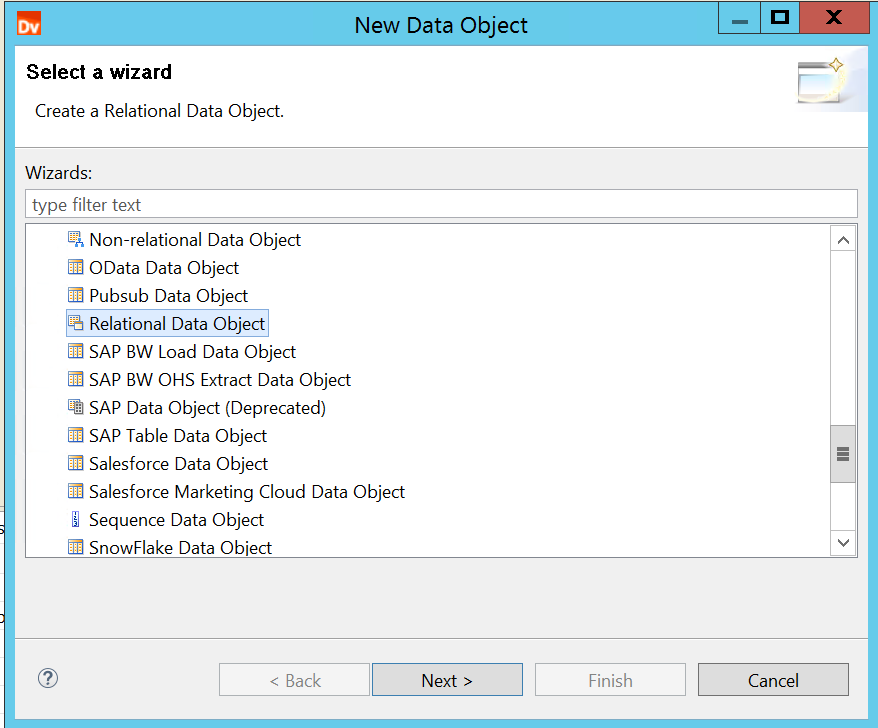Viewport: 878px width, 728px height.
Task: Click the Non-relational Data Object icon
Action: pyautogui.click(x=75, y=240)
